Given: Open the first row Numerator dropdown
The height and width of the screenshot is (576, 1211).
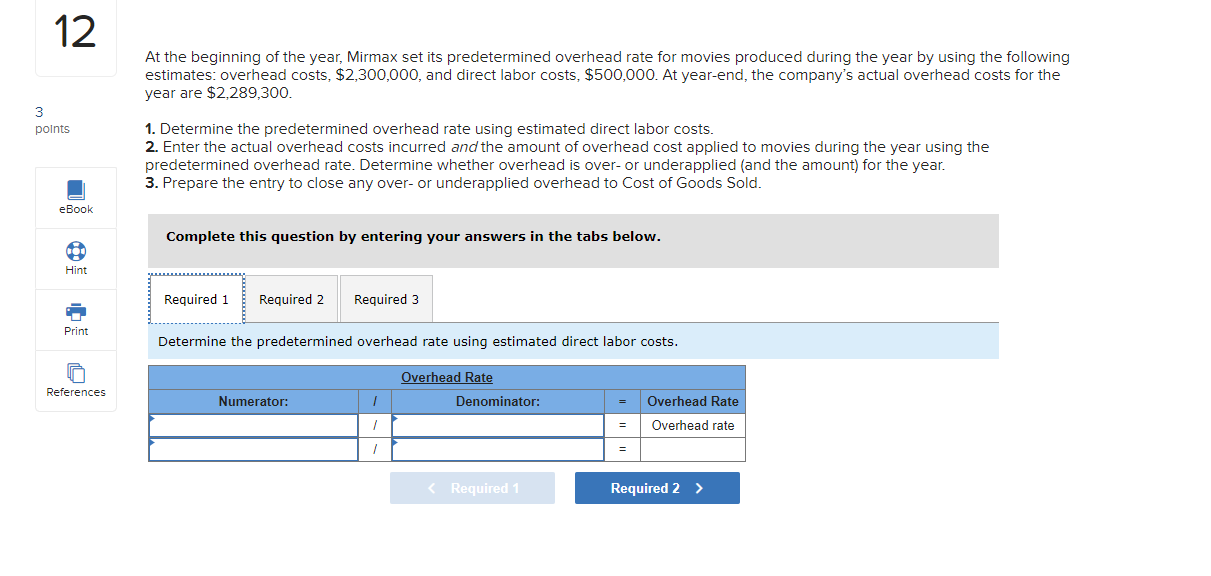Looking at the screenshot, I should tap(253, 424).
